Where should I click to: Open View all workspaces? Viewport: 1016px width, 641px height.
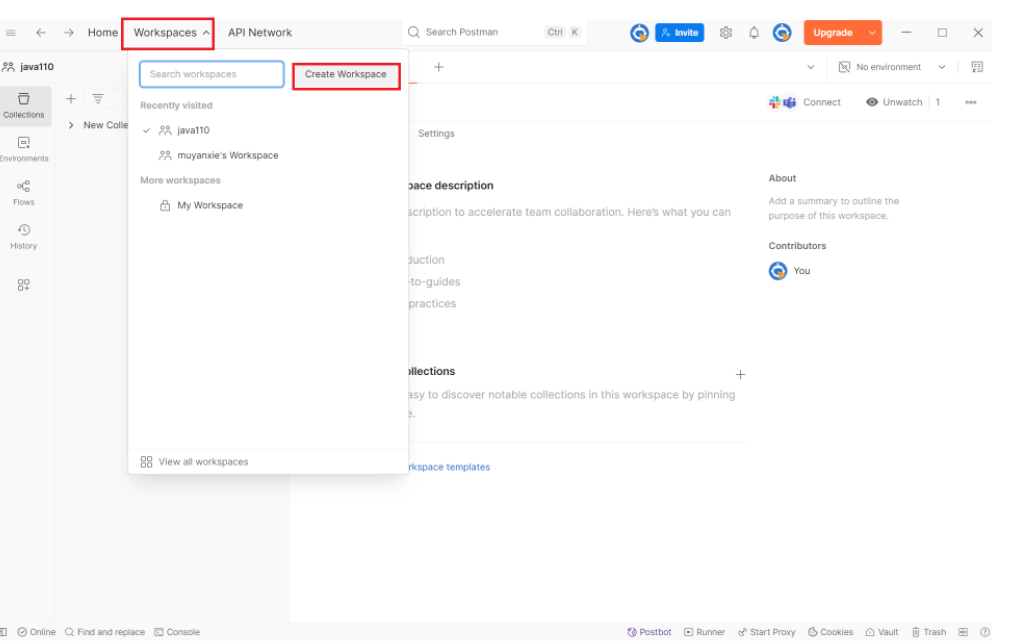194,461
